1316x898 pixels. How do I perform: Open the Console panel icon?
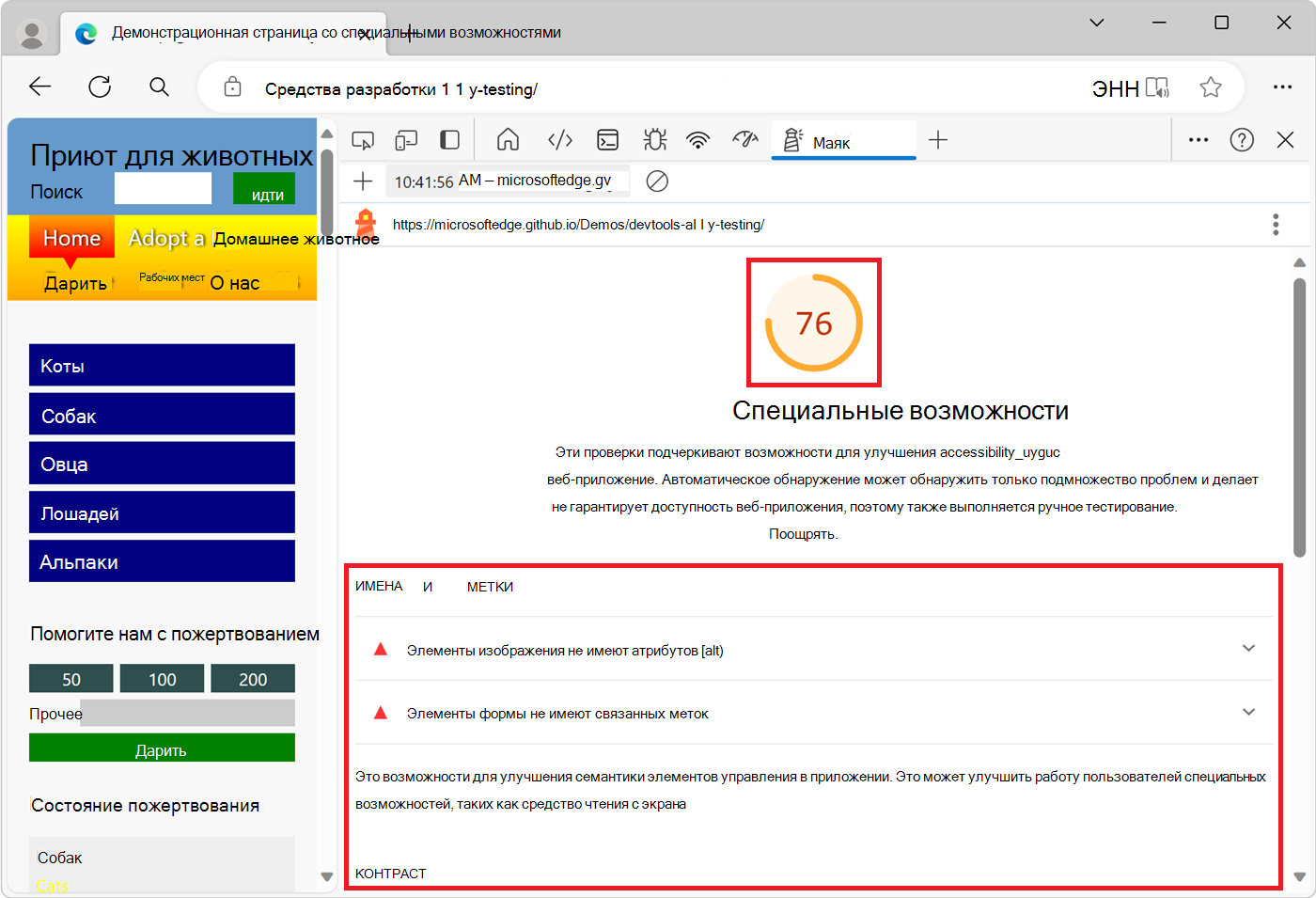click(x=607, y=138)
